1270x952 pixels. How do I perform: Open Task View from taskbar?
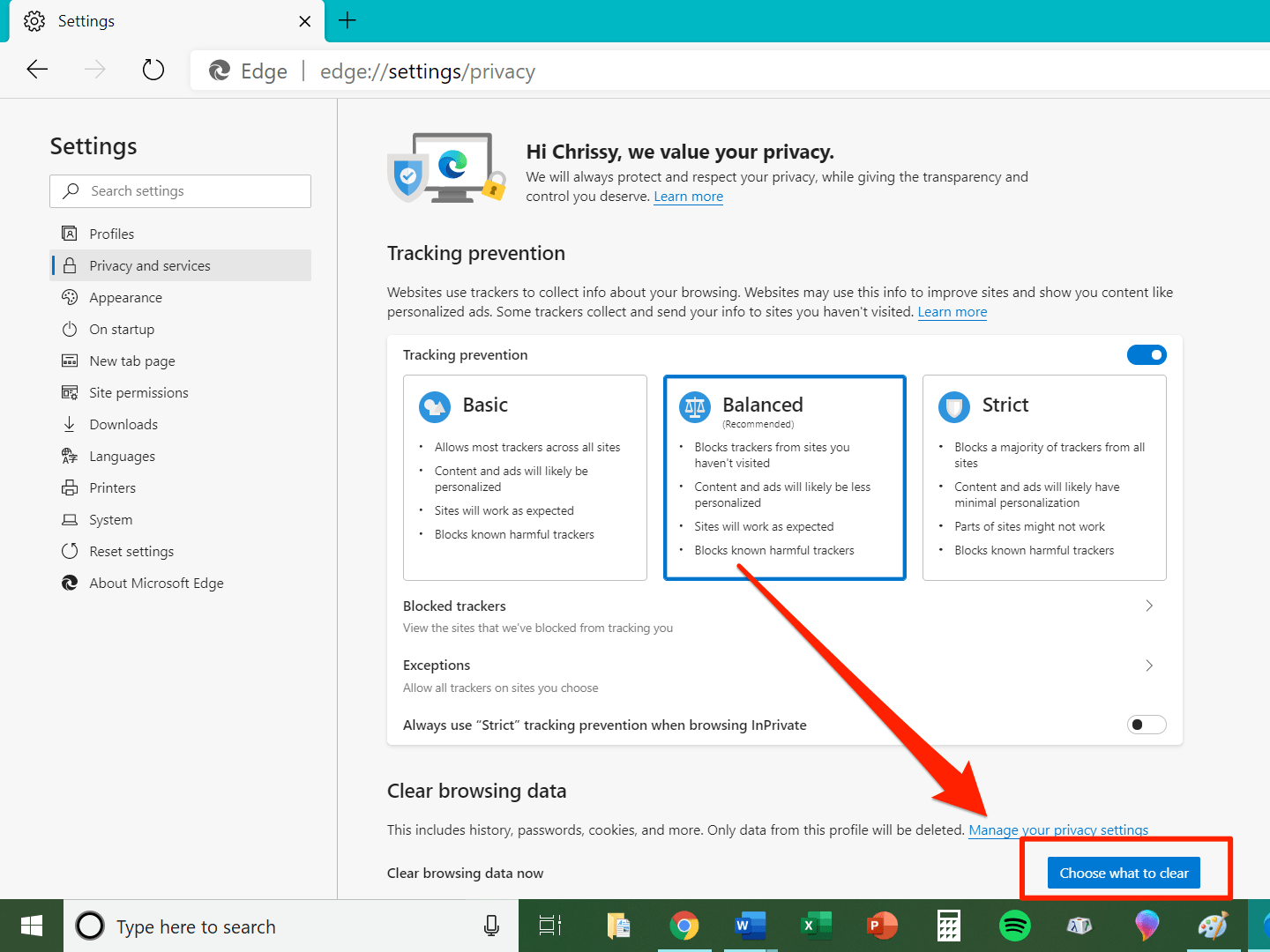tap(550, 926)
